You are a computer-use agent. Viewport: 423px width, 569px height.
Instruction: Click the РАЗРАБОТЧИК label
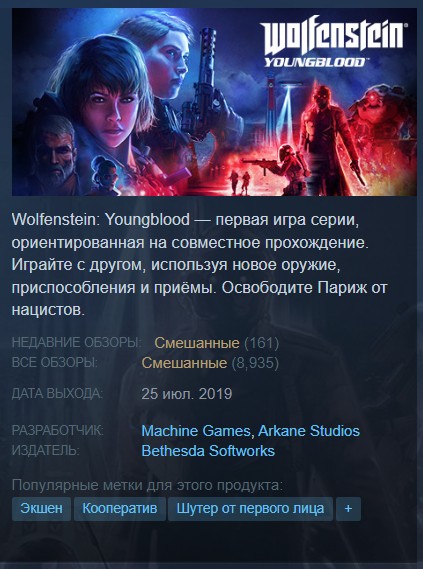click(58, 430)
